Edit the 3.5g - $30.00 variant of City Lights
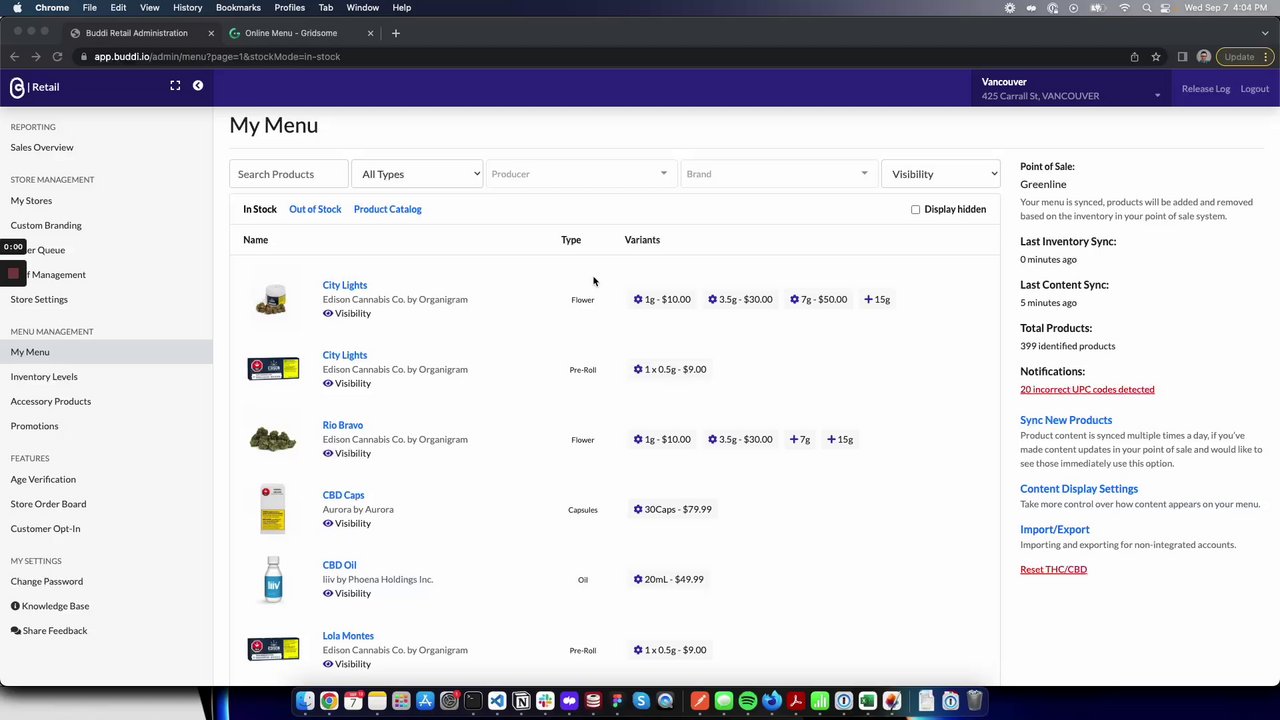Viewport: 1280px width, 720px height. point(740,300)
